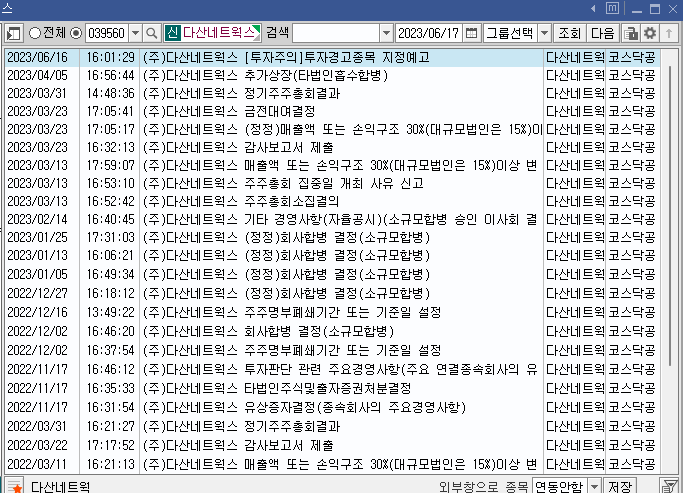Open the 그룹선택 dropdown arrow

point(544,33)
